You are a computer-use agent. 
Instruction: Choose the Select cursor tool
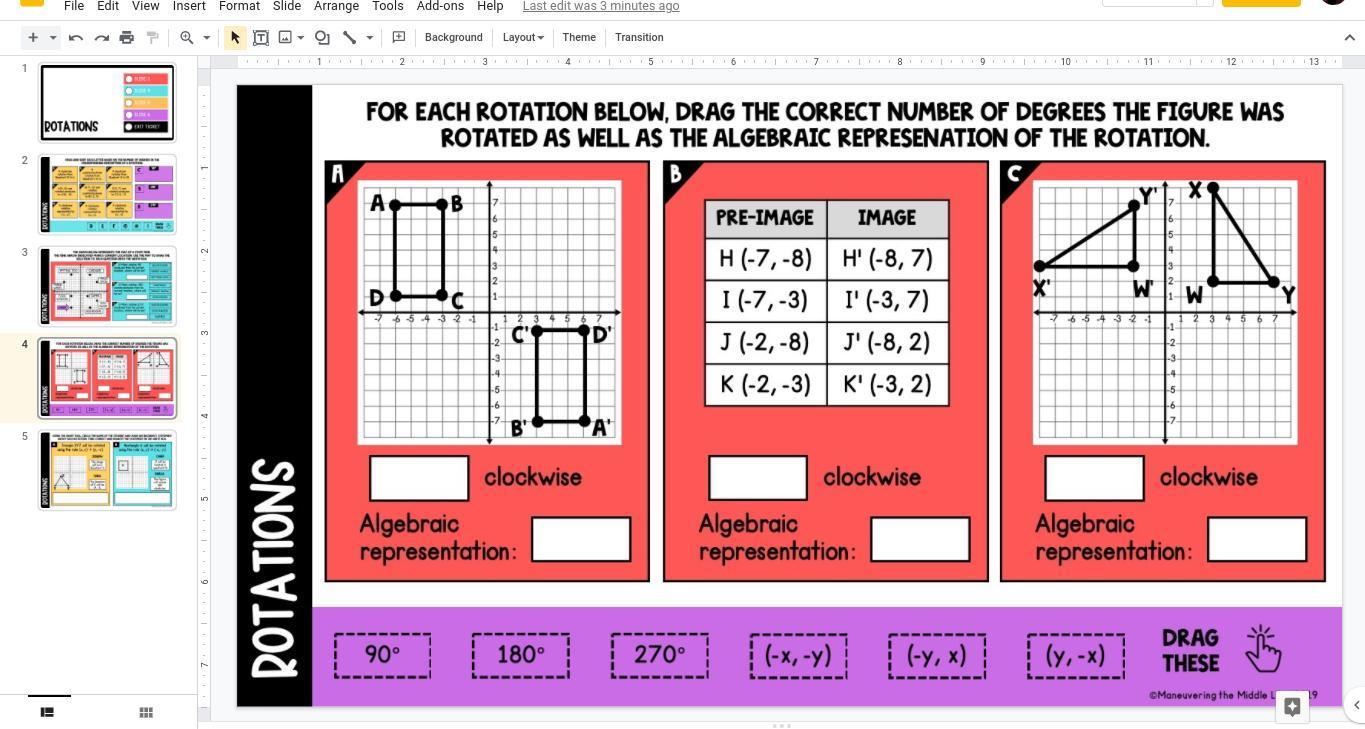[x=235, y=37]
